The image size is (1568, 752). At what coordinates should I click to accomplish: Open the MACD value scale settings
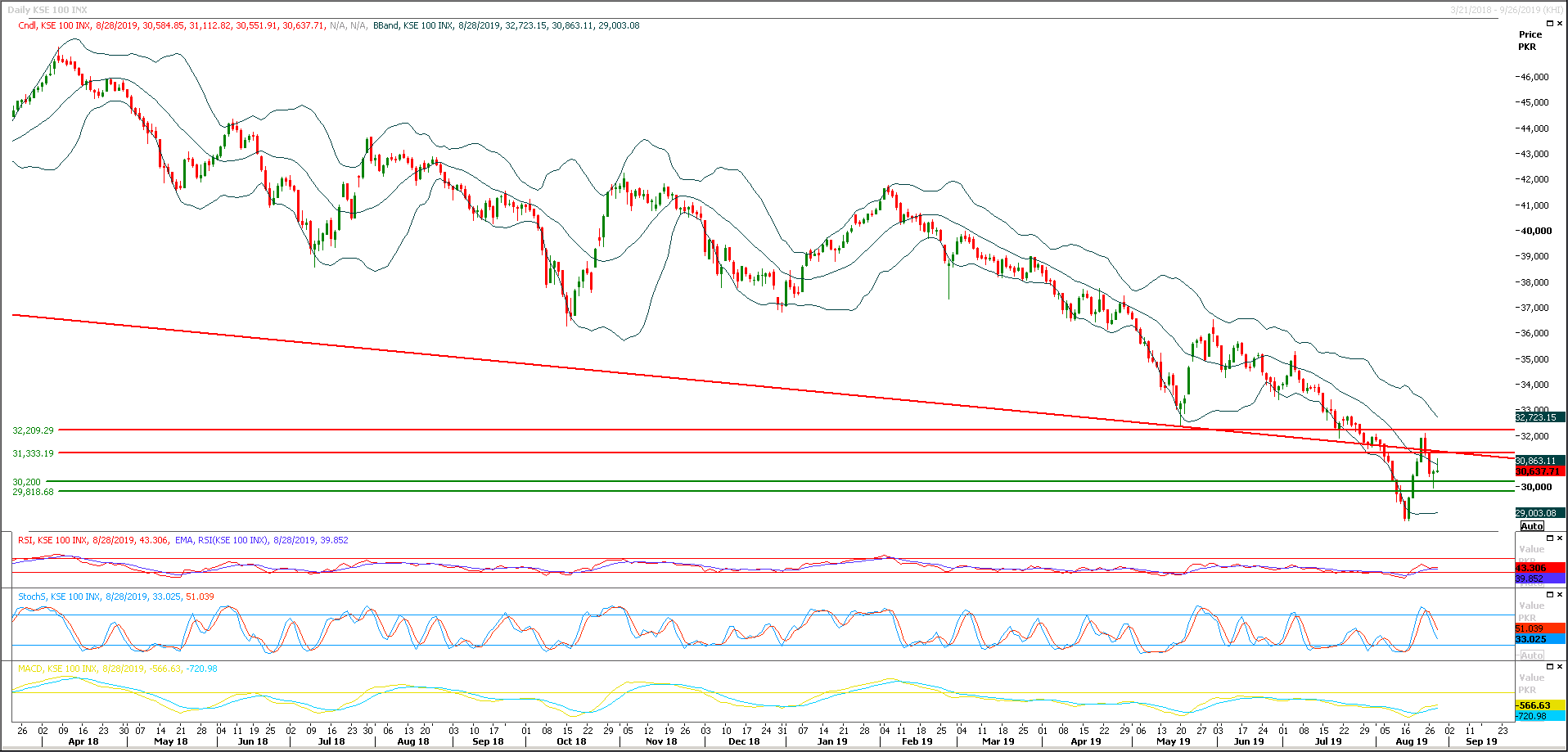click(1530, 678)
